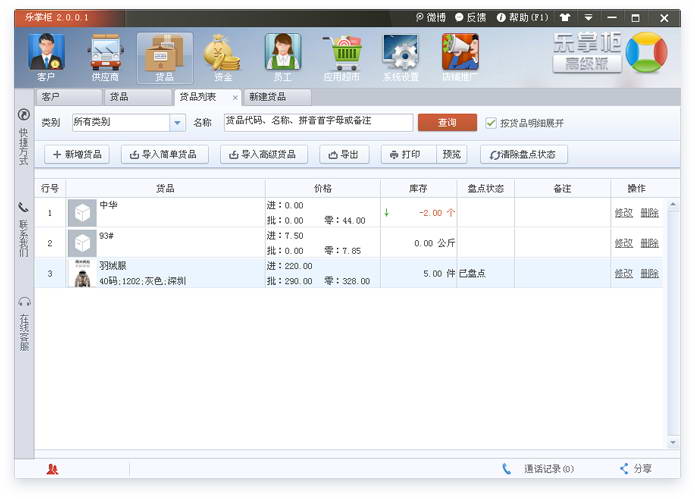695x499 pixels.
Task: Click 删除 link for 93# row
Action: (649, 243)
